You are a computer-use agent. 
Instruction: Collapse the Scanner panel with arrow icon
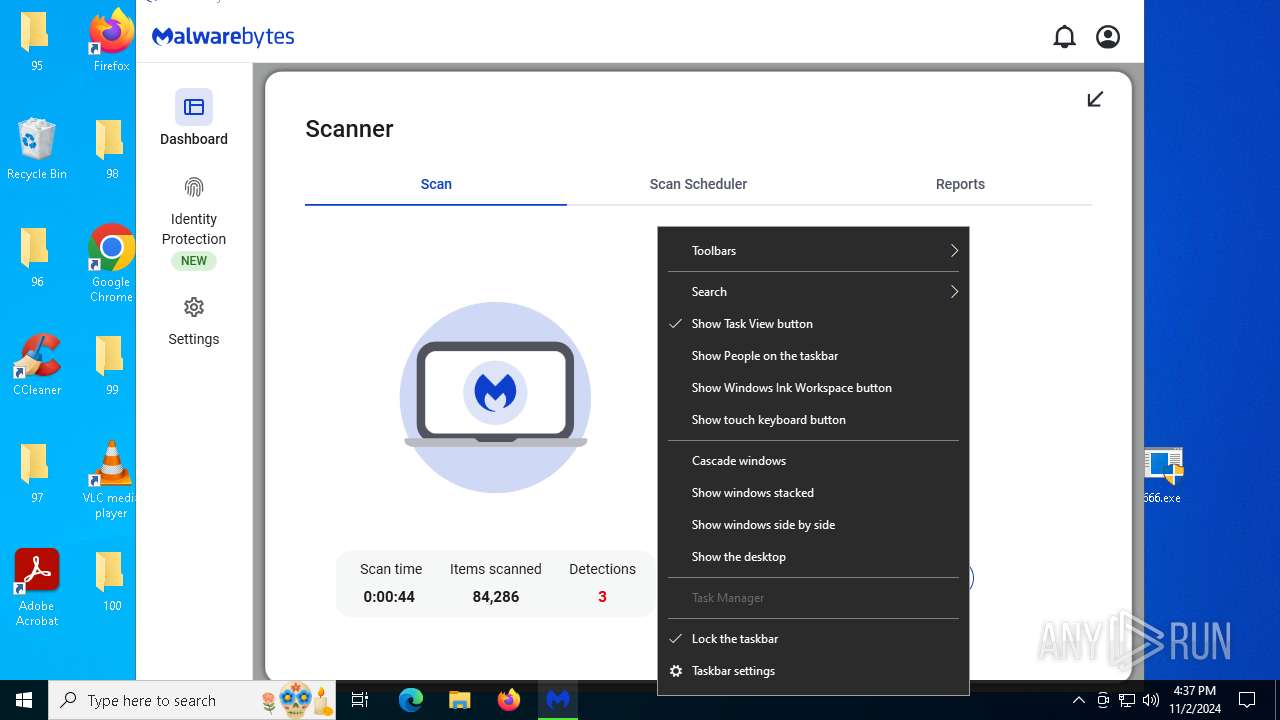[1095, 99]
